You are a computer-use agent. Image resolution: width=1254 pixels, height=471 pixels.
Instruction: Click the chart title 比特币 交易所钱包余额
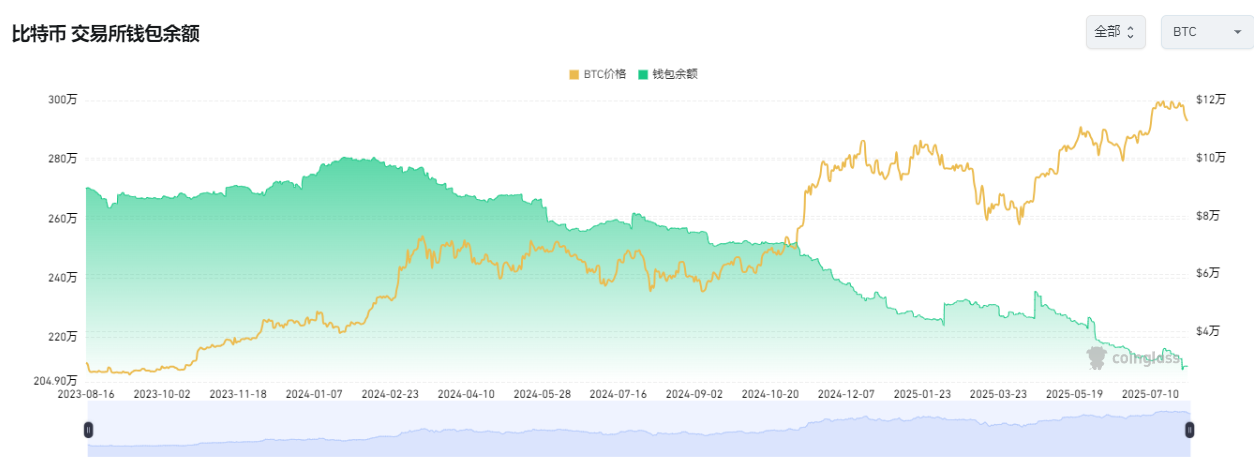coord(105,33)
